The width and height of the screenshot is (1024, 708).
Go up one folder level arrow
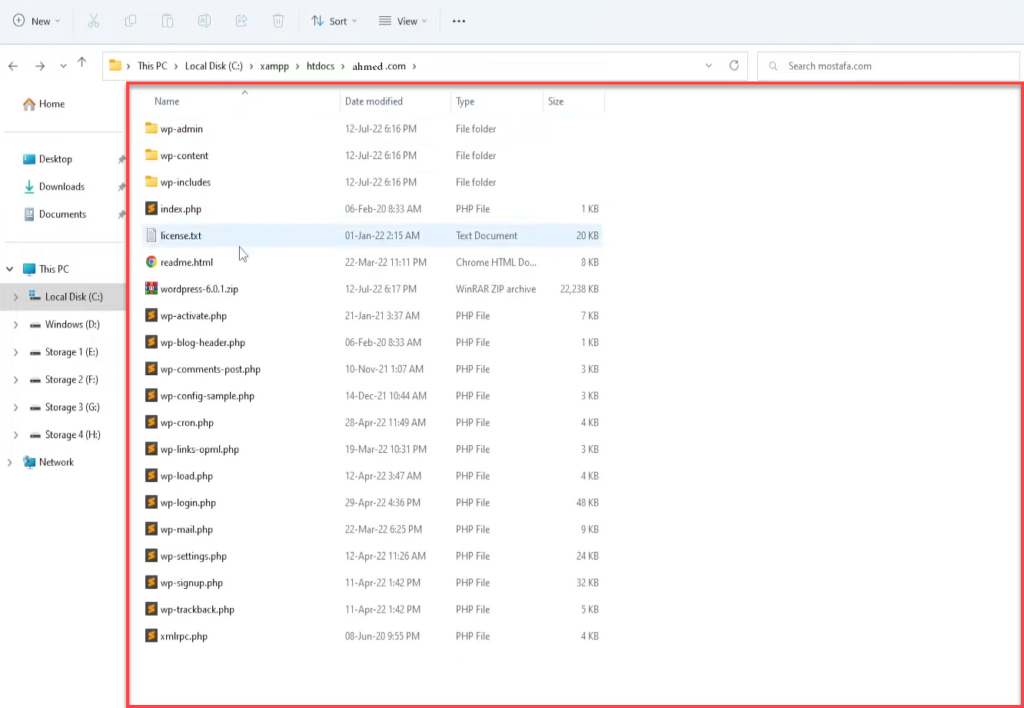[82, 63]
